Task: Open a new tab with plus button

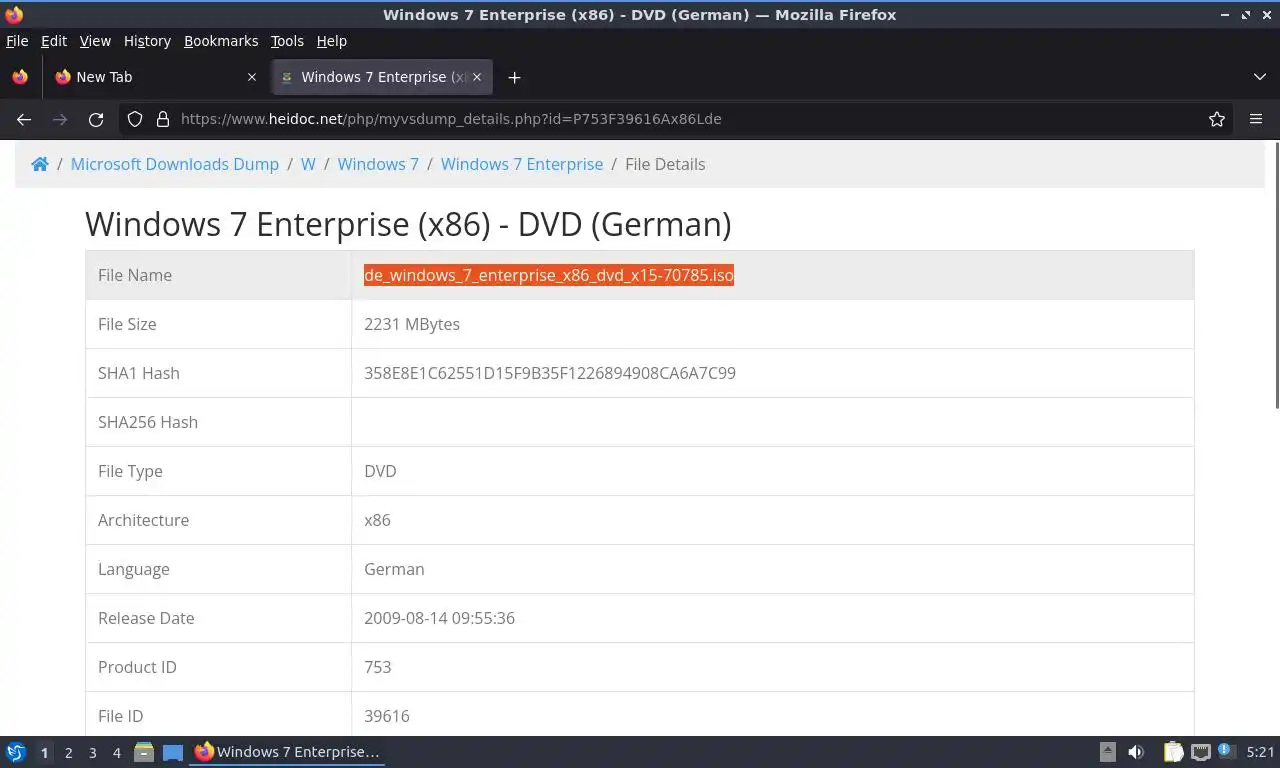Action: click(x=514, y=77)
